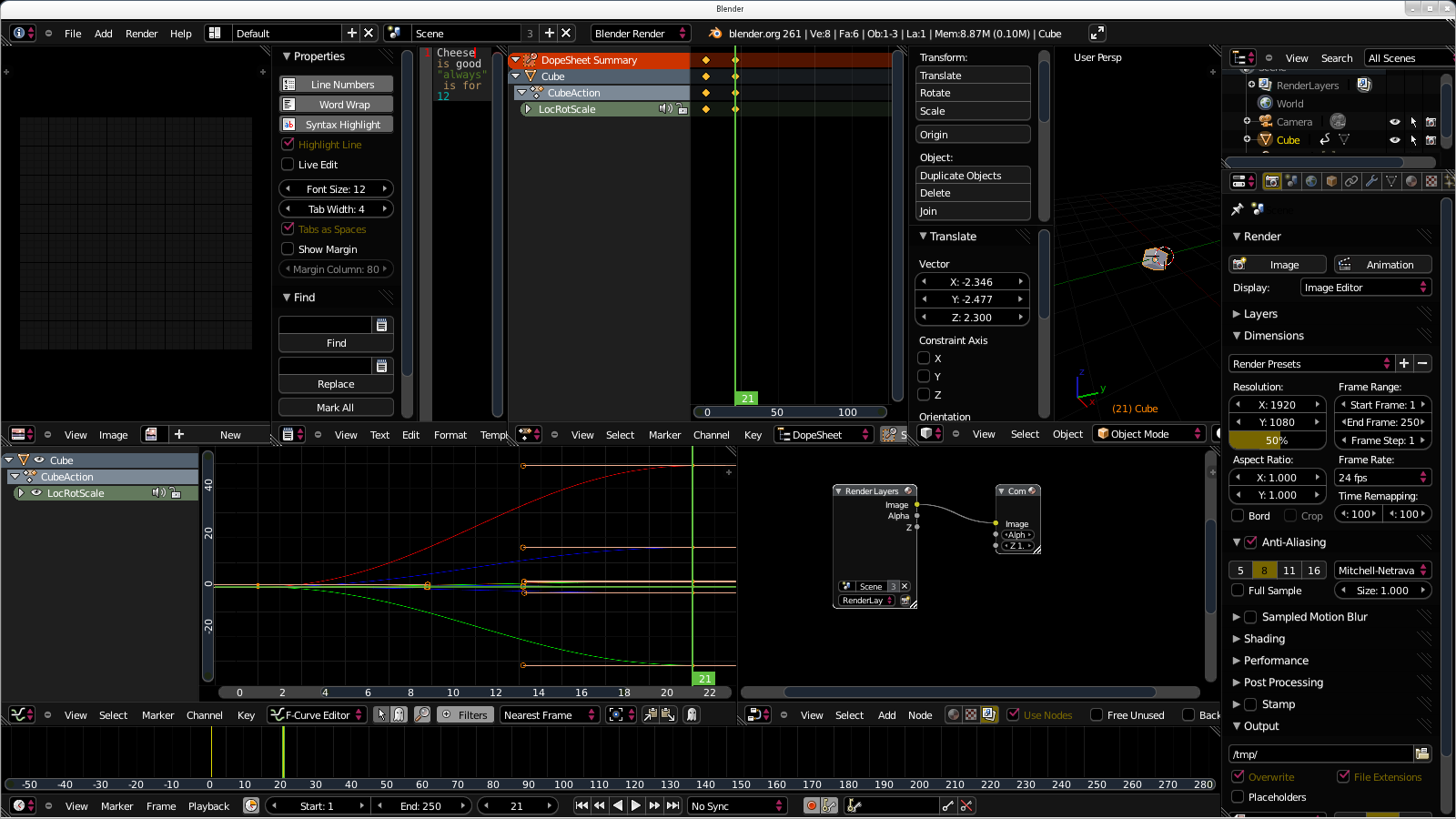The image size is (1456, 819).
Task: Open the Object properties tab cube icon
Action: pyautogui.click(x=1331, y=181)
